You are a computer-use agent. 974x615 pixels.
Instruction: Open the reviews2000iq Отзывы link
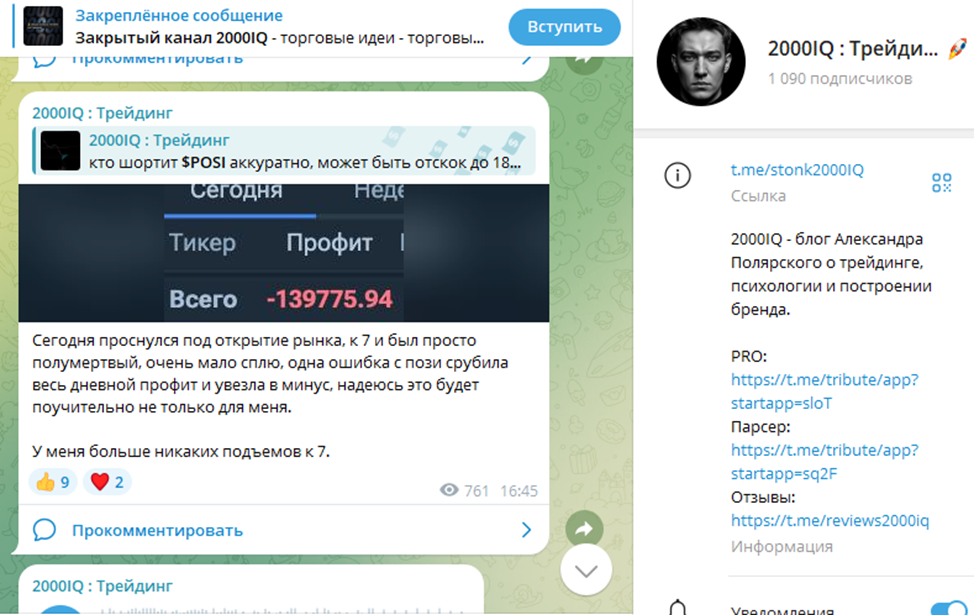tap(830, 521)
